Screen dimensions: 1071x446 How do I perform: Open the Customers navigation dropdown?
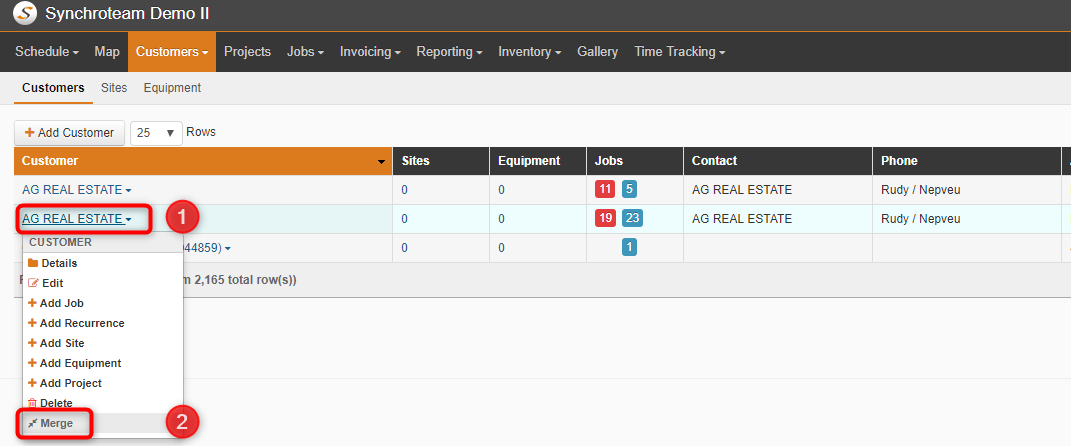point(171,51)
